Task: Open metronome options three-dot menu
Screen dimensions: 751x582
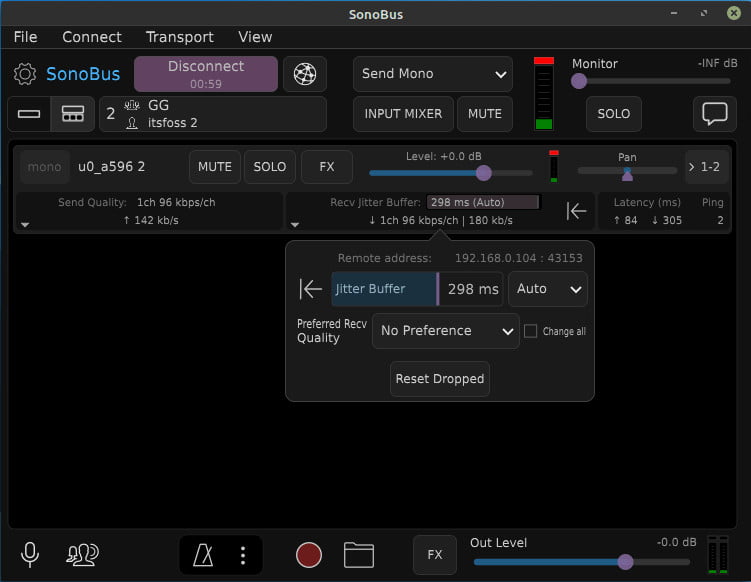Action: coord(243,555)
